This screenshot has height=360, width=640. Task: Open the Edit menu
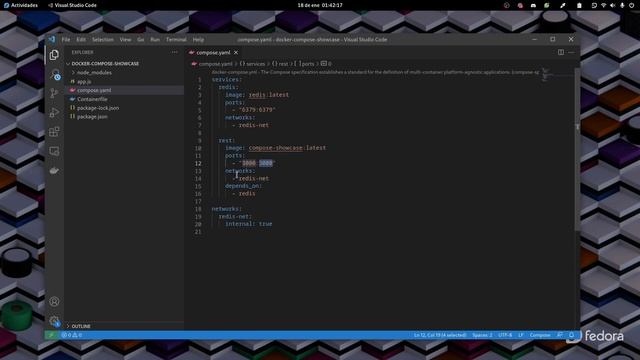pos(81,40)
